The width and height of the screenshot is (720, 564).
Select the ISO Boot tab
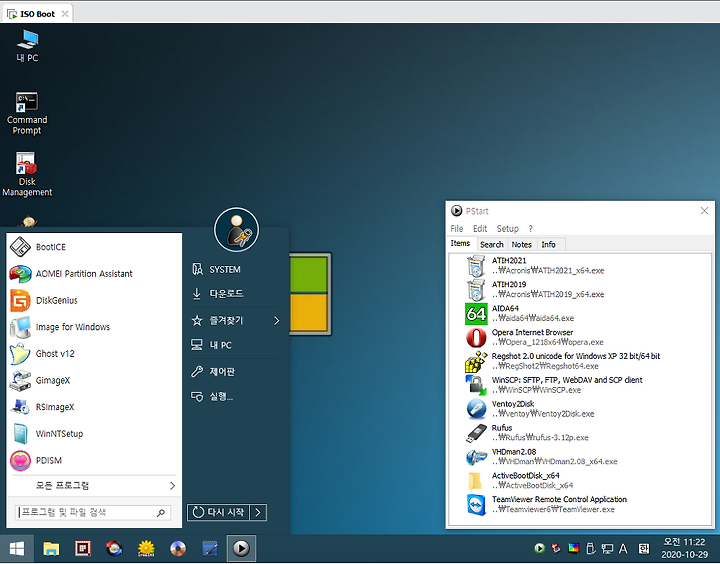click(38, 14)
